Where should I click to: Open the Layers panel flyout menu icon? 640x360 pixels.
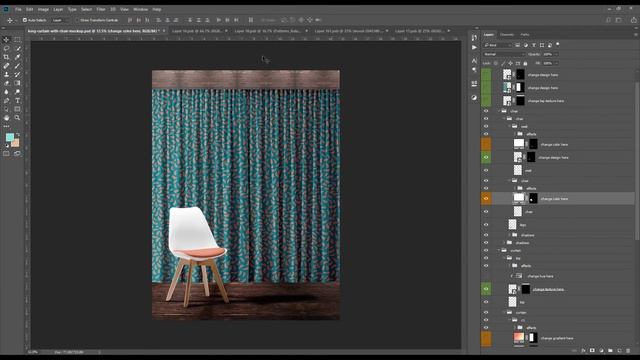click(635, 35)
